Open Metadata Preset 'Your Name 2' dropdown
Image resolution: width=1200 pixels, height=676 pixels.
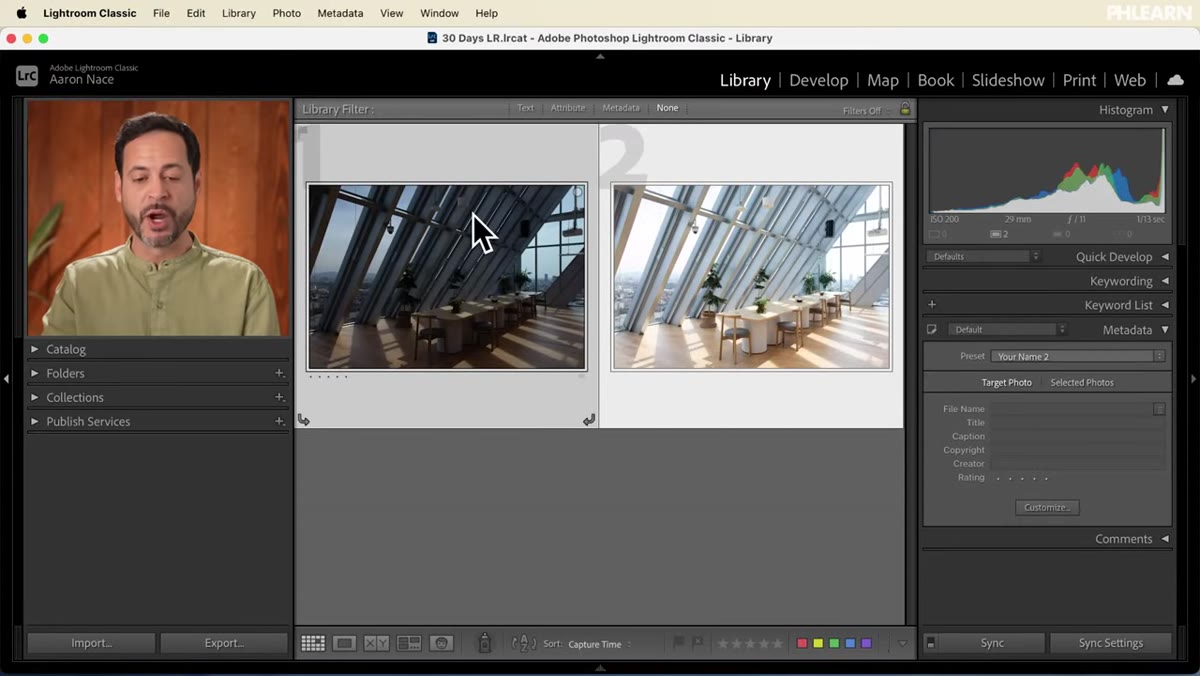pos(1078,356)
